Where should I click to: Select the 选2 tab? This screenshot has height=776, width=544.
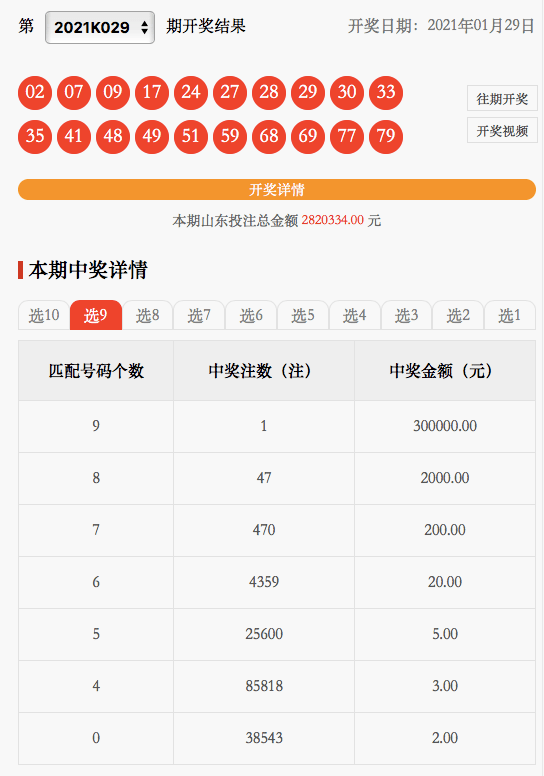(458, 315)
